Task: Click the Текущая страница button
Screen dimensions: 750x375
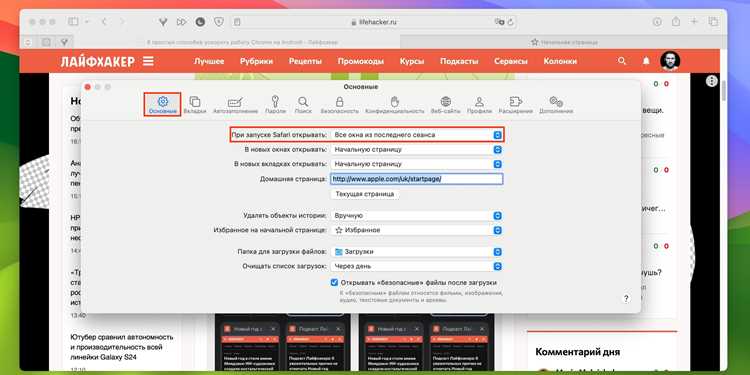Action: point(365,194)
